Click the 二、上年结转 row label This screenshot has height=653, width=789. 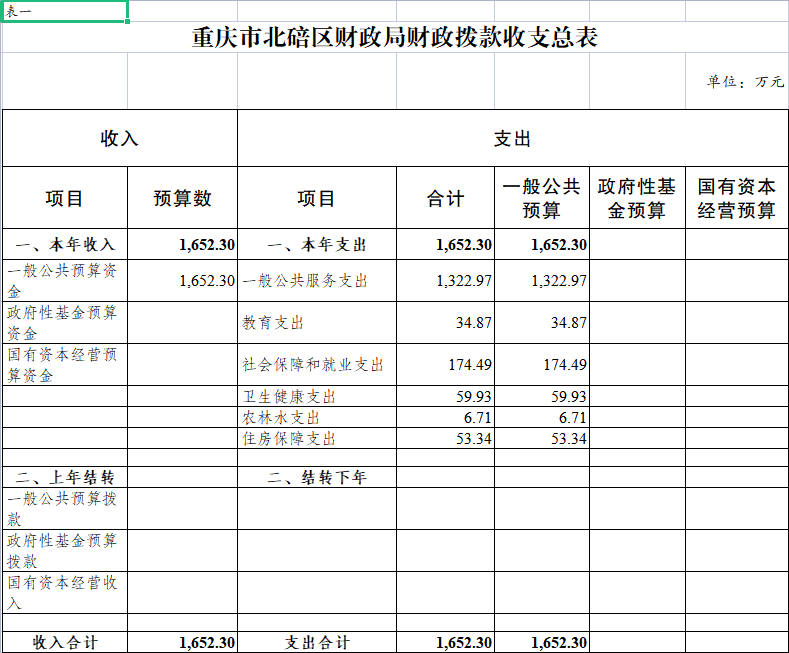[65, 477]
